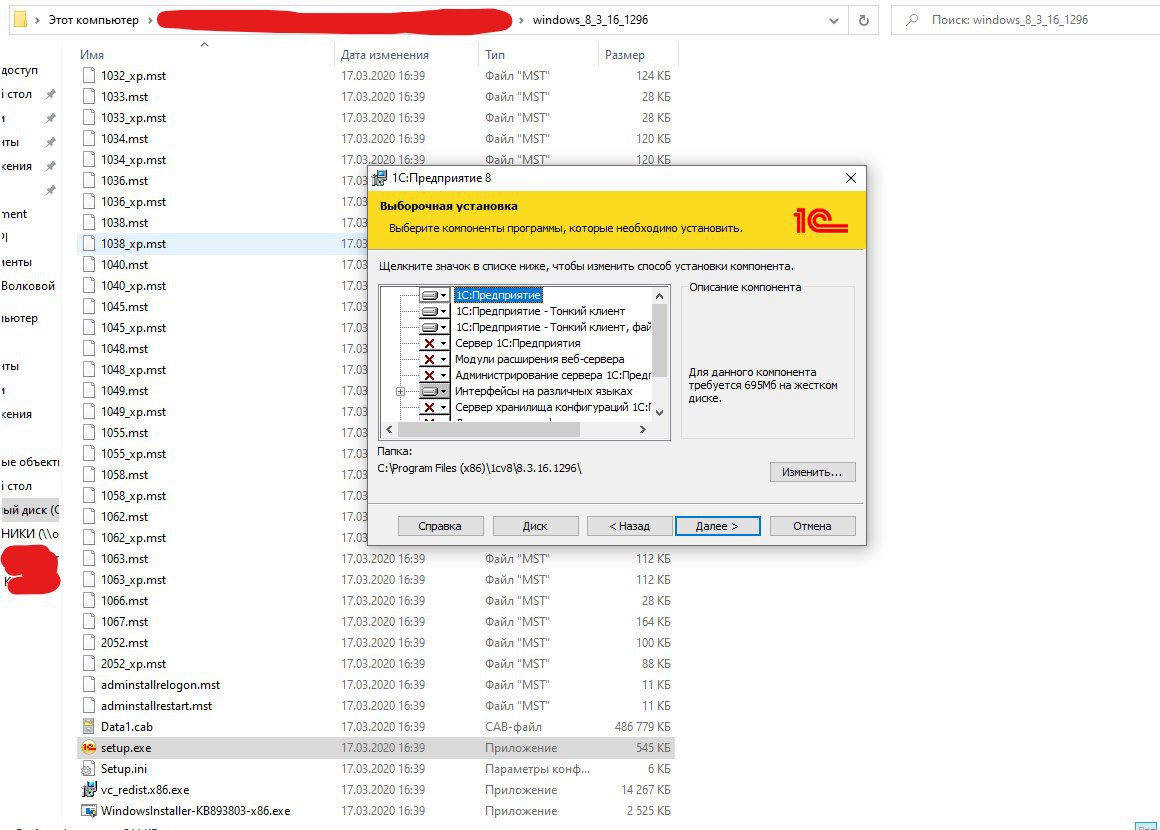The height and width of the screenshot is (830, 1160).
Task: Click the Справка button in installer
Action: coord(440,526)
